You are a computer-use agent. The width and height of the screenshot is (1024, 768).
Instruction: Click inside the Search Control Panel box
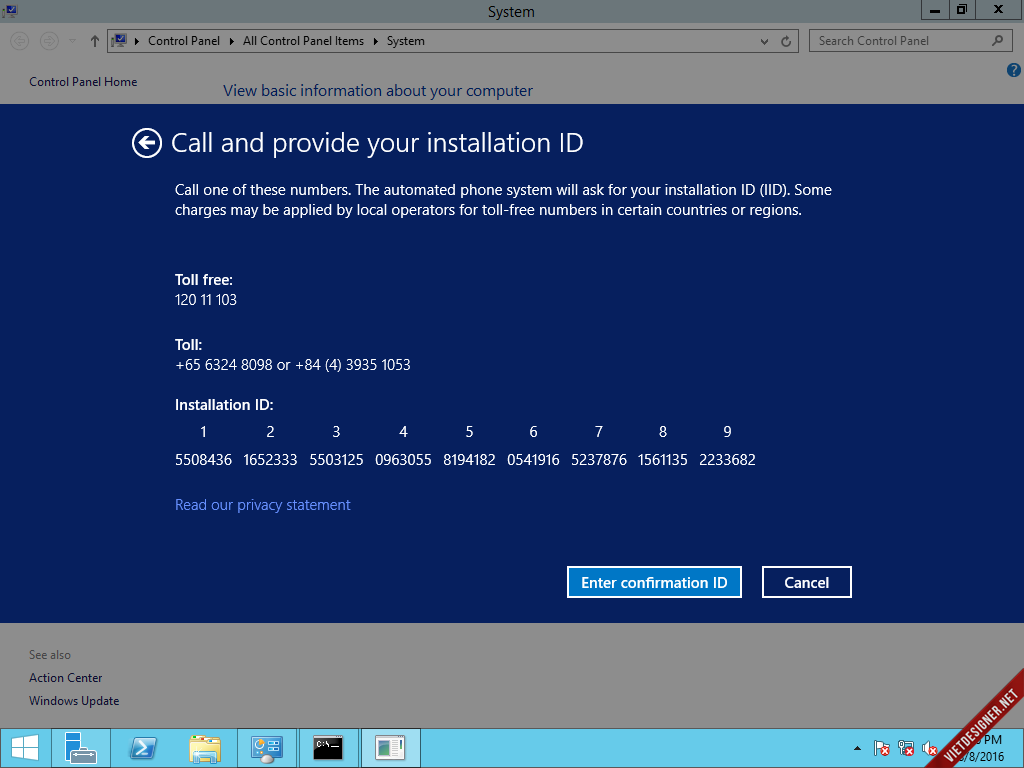[900, 41]
